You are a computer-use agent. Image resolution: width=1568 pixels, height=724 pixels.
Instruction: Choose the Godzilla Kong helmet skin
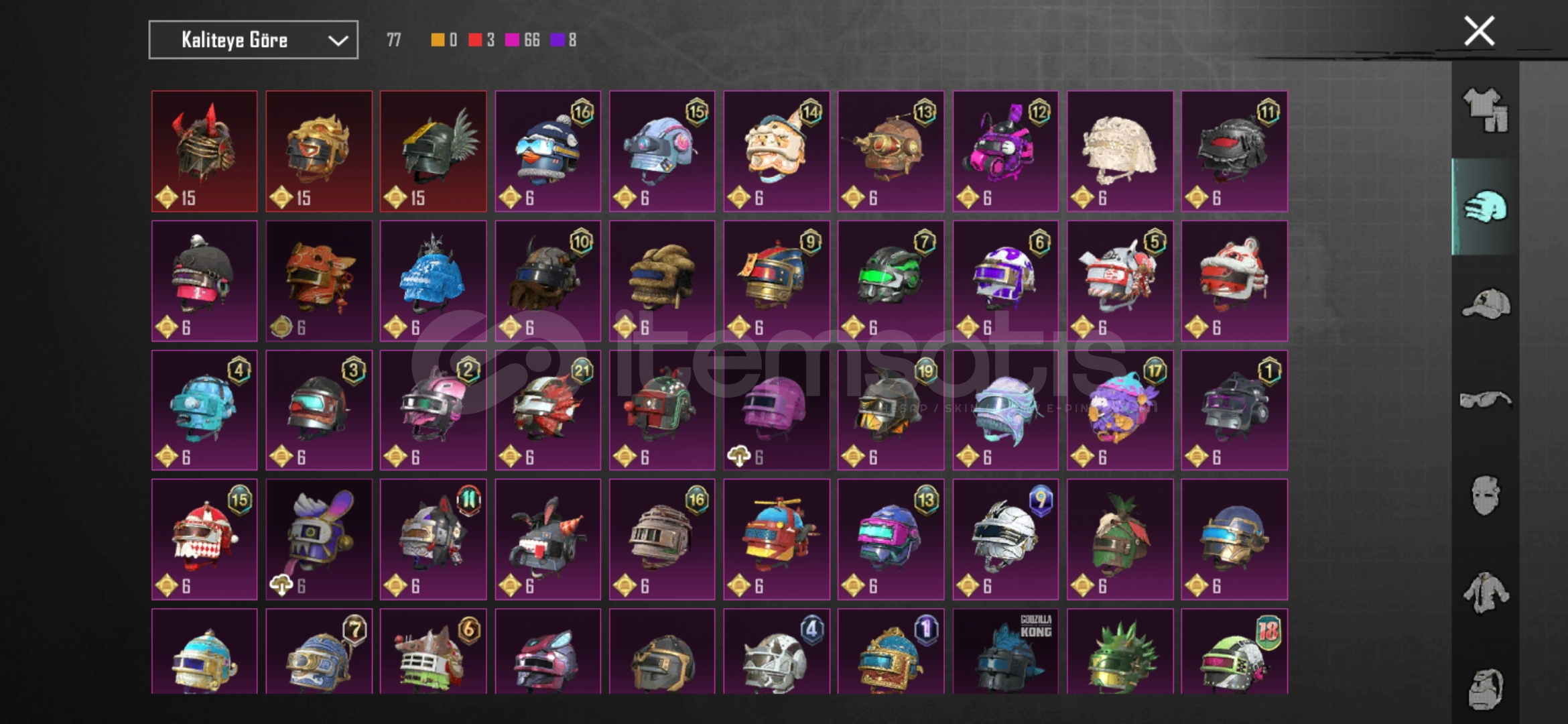click(1006, 651)
